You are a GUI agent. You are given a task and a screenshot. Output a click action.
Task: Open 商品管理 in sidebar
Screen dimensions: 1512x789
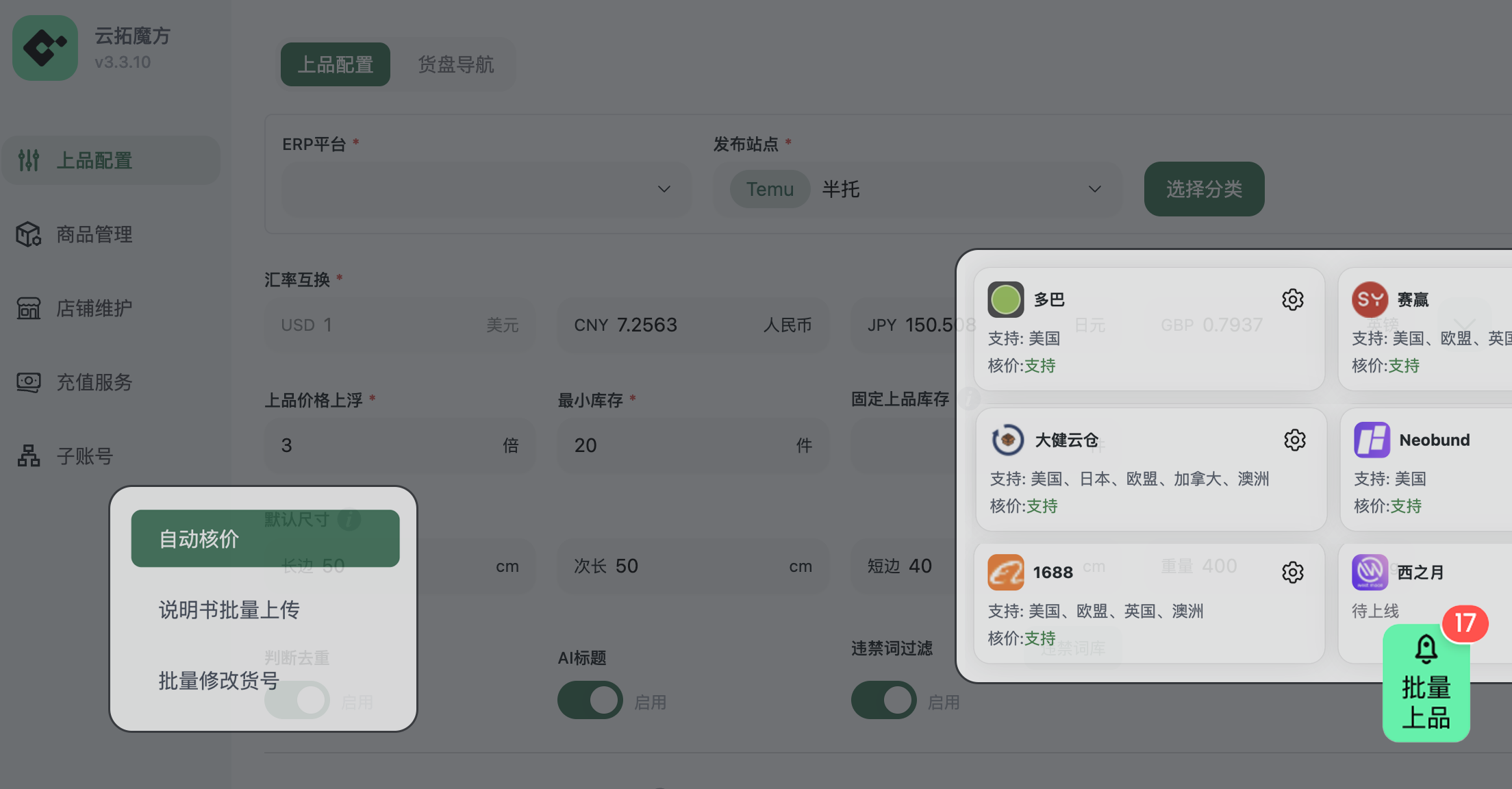click(111, 234)
